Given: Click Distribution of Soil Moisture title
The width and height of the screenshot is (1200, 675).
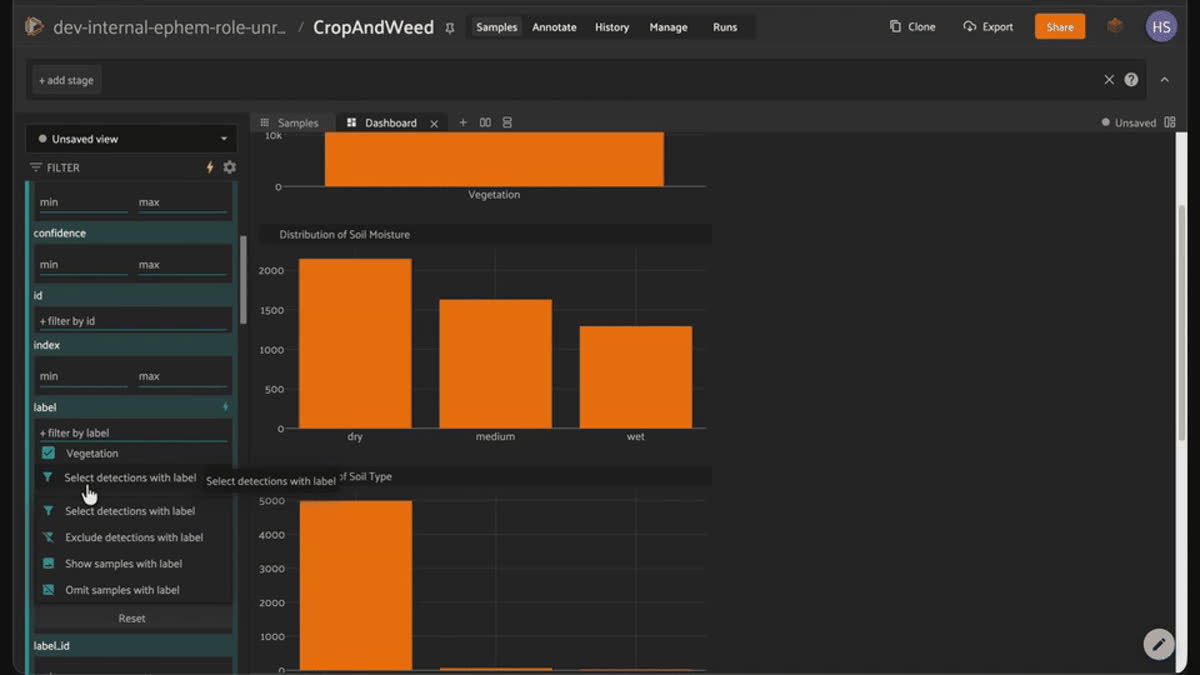Looking at the screenshot, I should click(344, 235).
